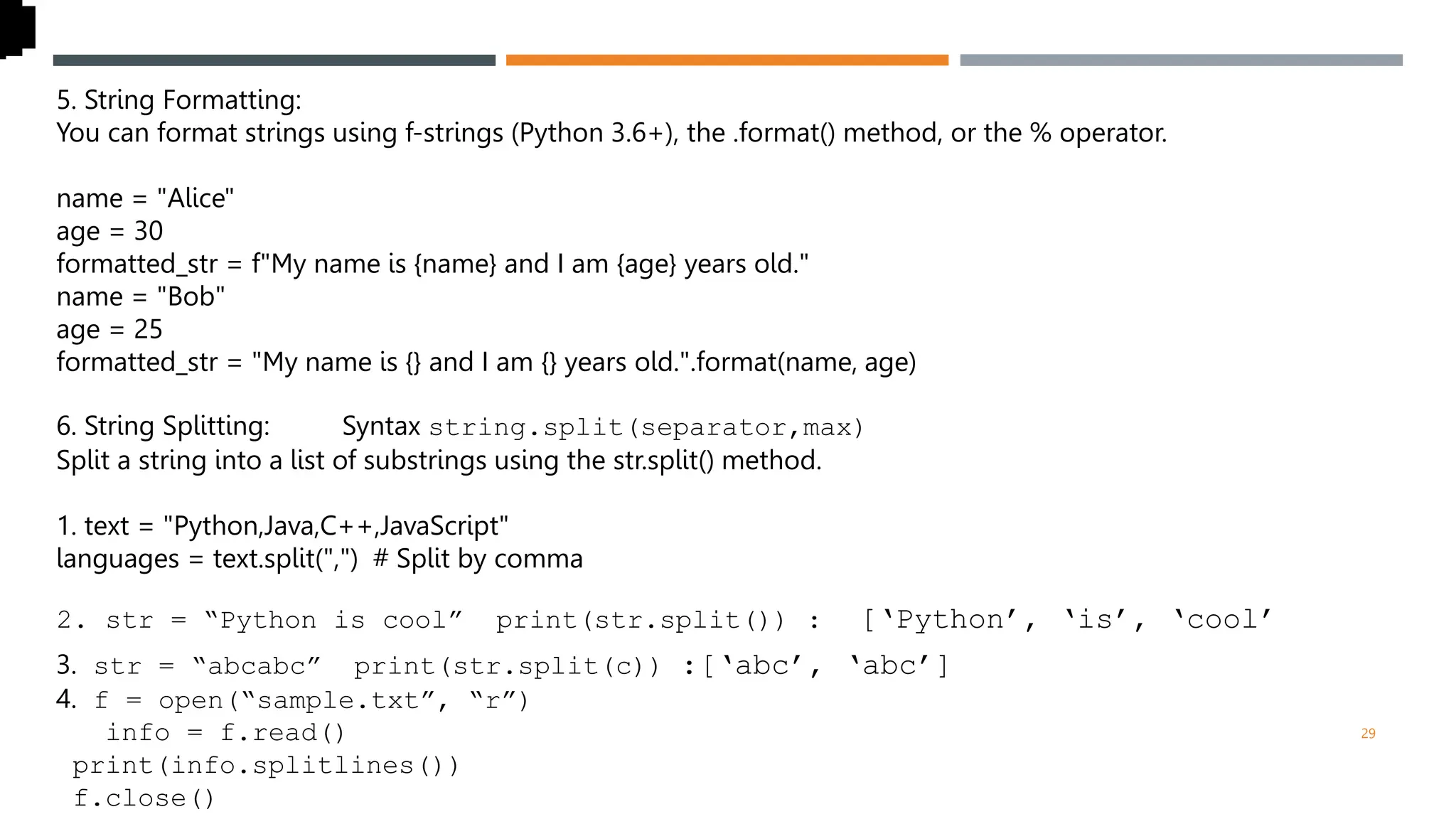
Task: Click the 'Syntax string.split(separator,max)' text
Action: pyautogui.click(x=602, y=427)
